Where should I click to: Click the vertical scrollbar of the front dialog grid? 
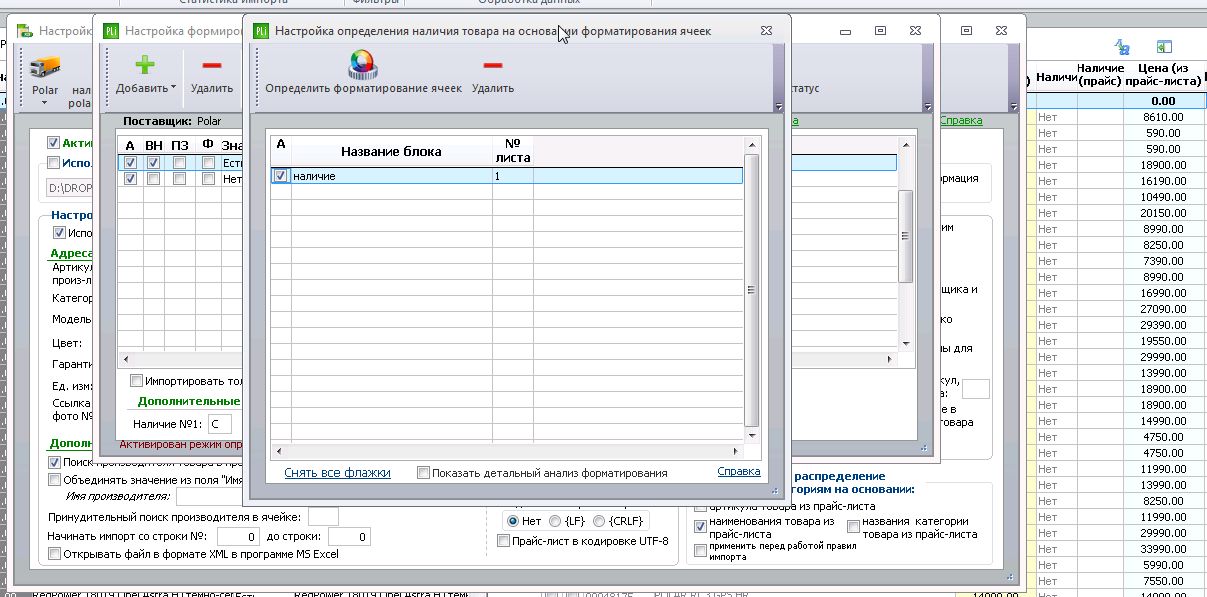753,290
